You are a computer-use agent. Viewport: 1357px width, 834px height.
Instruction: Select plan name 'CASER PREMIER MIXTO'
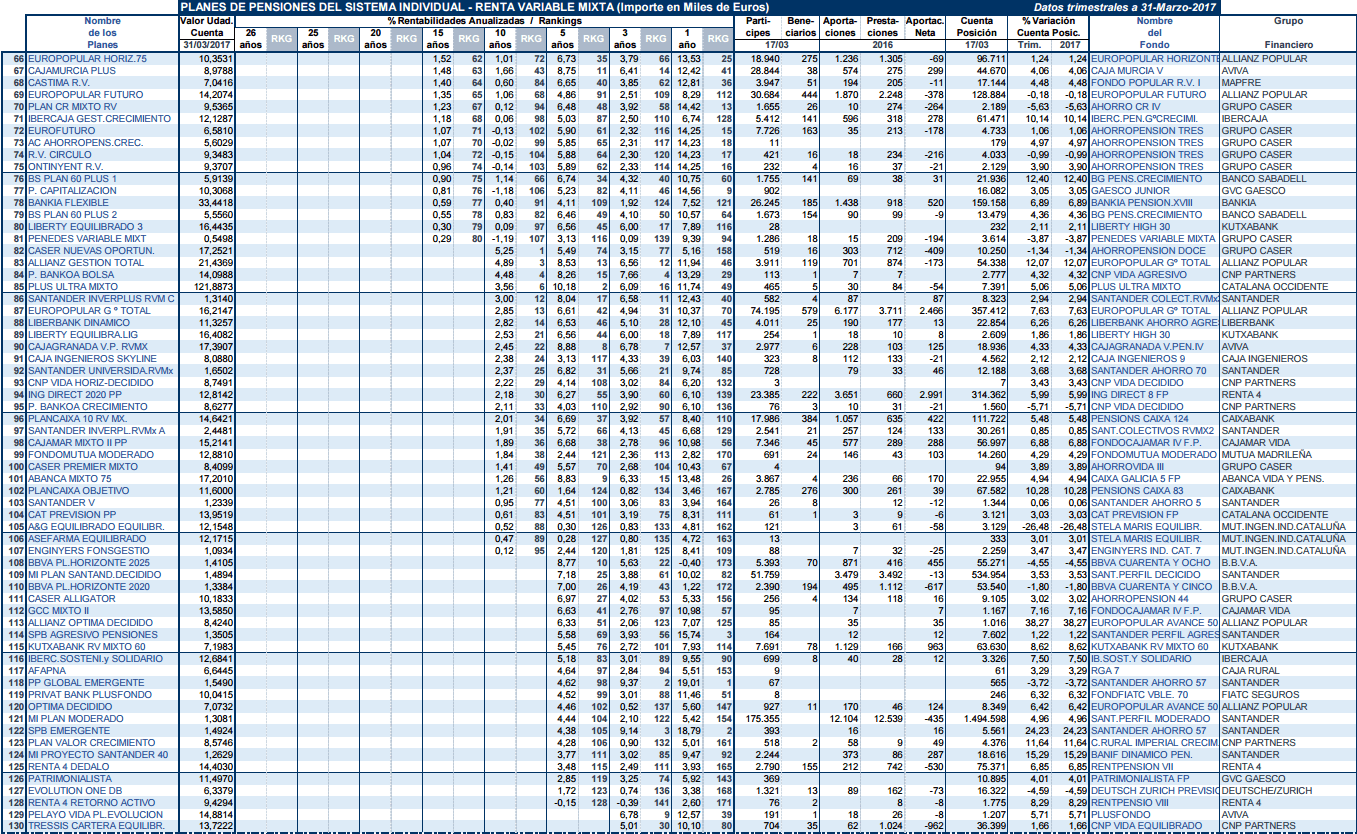83,467
